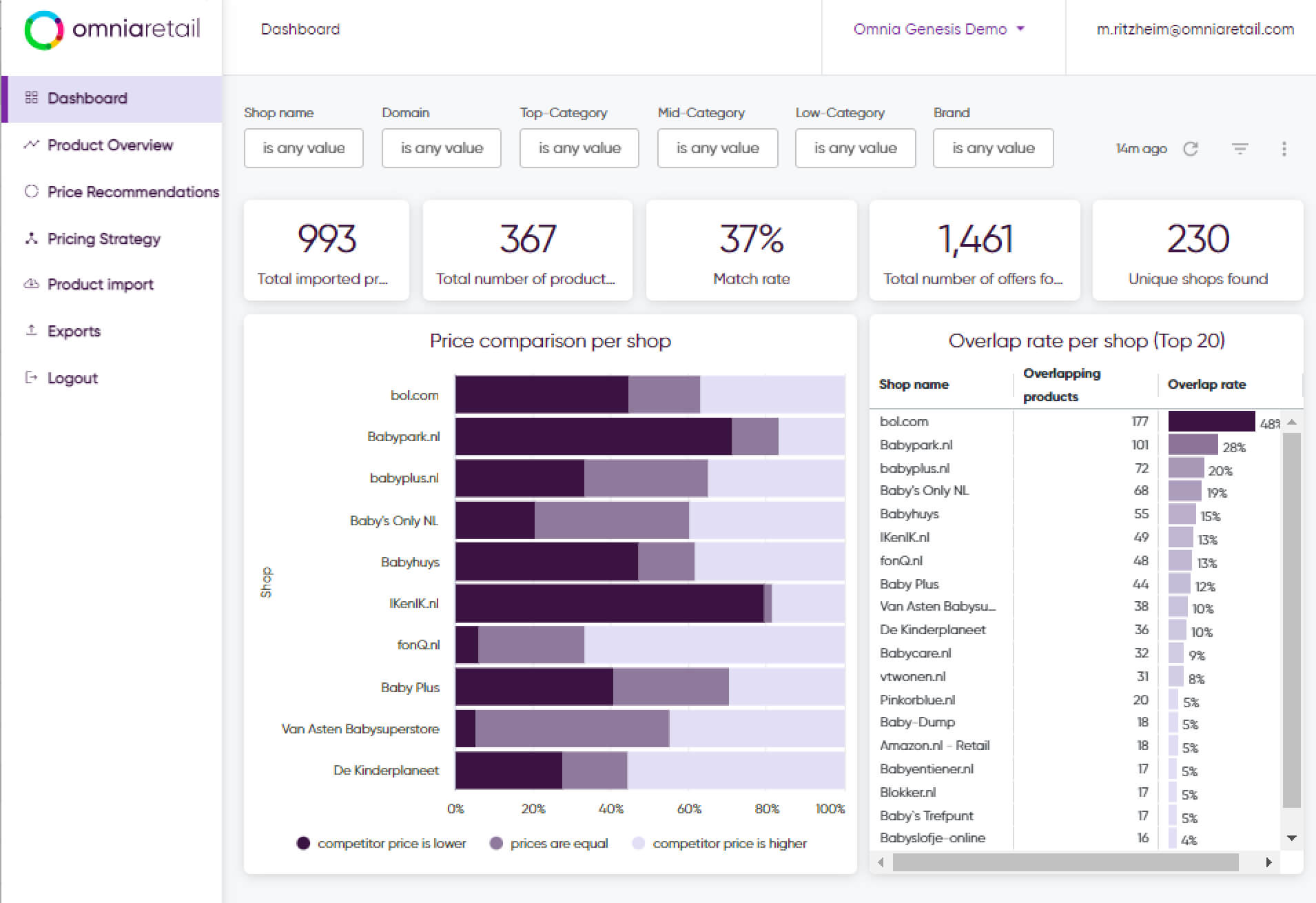This screenshot has width=1316, height=903.
Task: Click the Exports upload icon
Action: pos(31,330)
